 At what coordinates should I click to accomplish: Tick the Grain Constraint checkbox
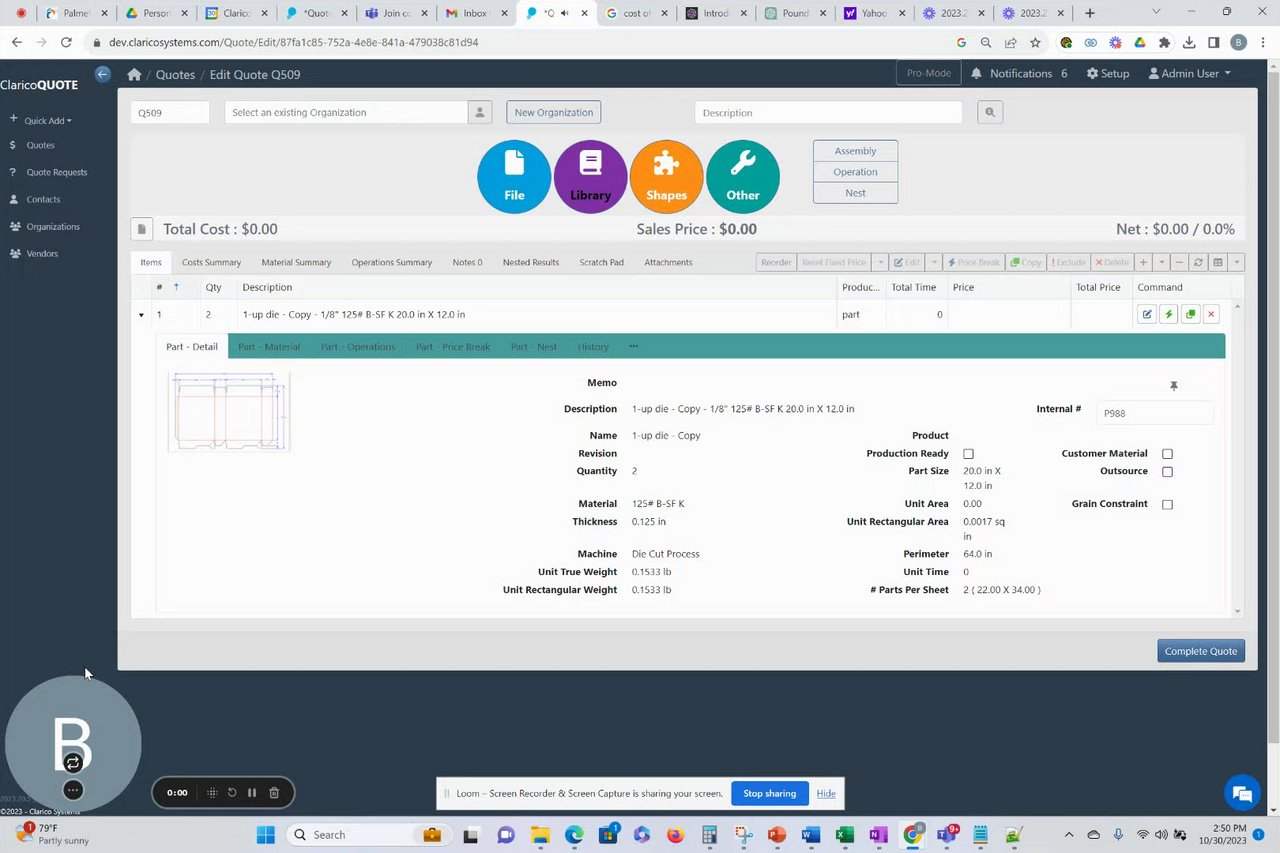coord(1167,505)
